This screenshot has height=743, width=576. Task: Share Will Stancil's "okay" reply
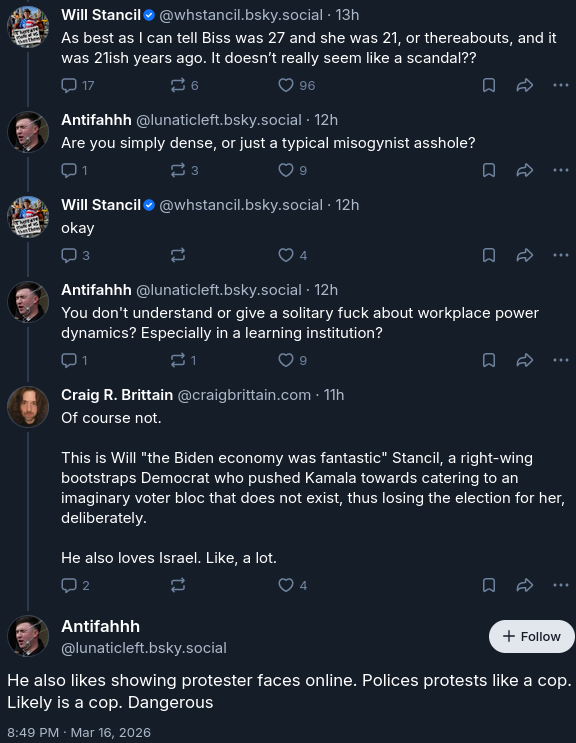(x=524, y=255)
